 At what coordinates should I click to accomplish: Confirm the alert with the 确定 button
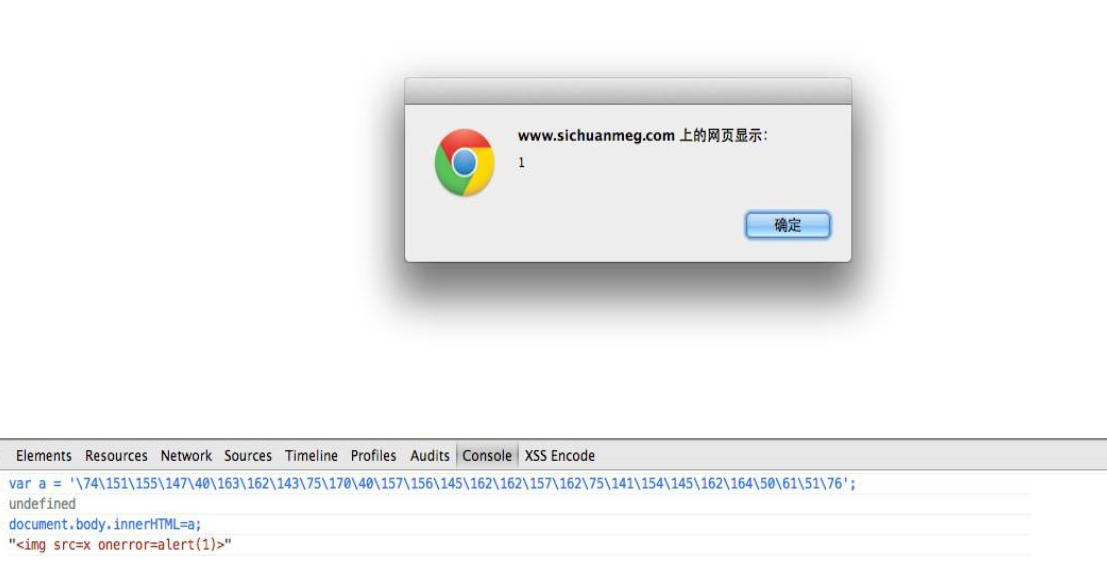787,225
